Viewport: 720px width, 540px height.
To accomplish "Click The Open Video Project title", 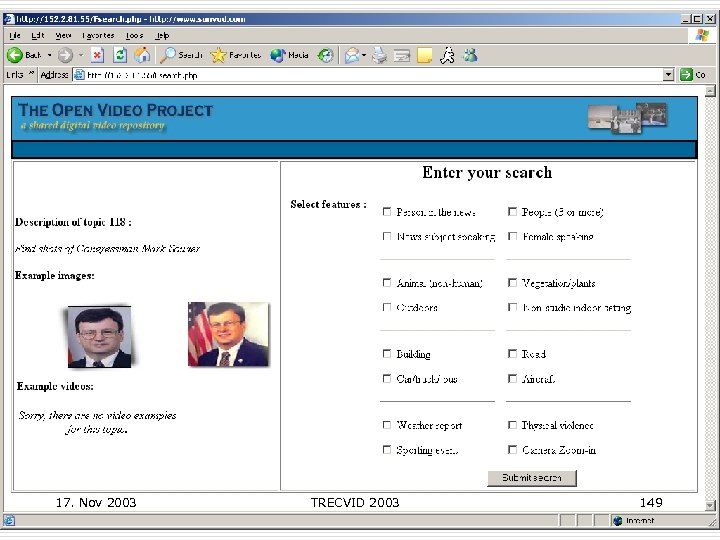I will click(x=116, y=110).
